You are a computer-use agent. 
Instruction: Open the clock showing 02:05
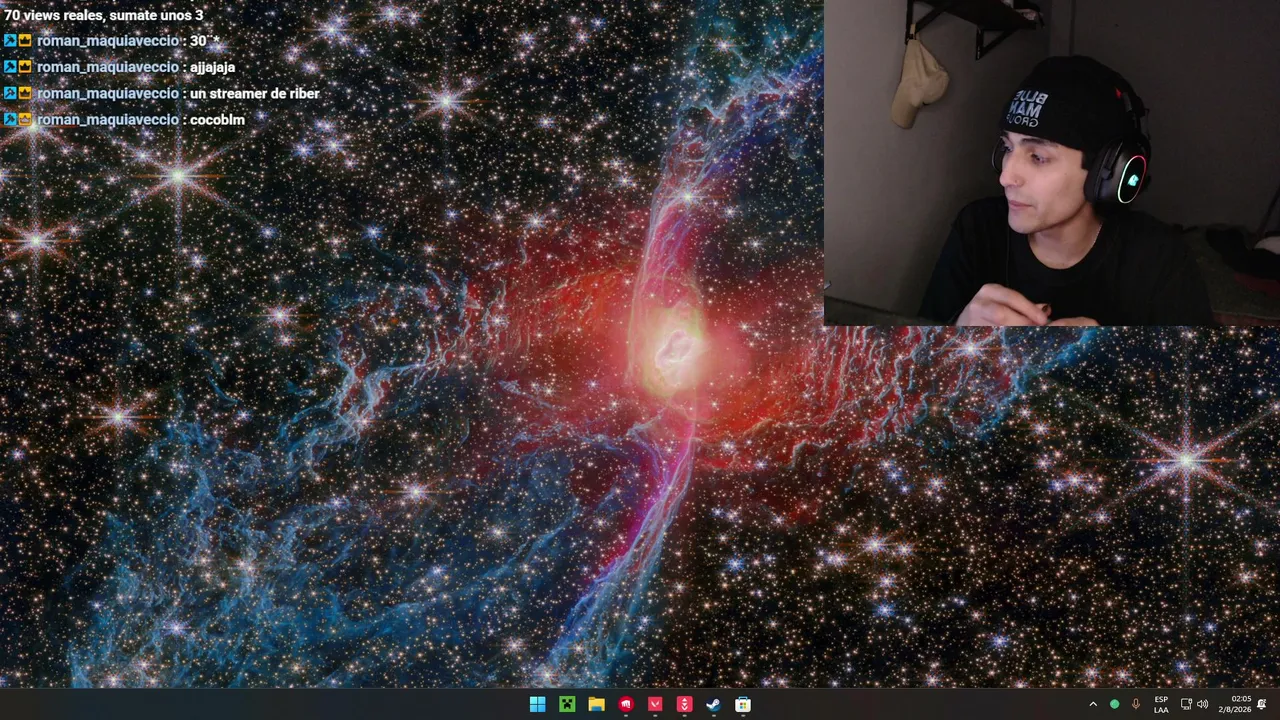click(1235, 705)
